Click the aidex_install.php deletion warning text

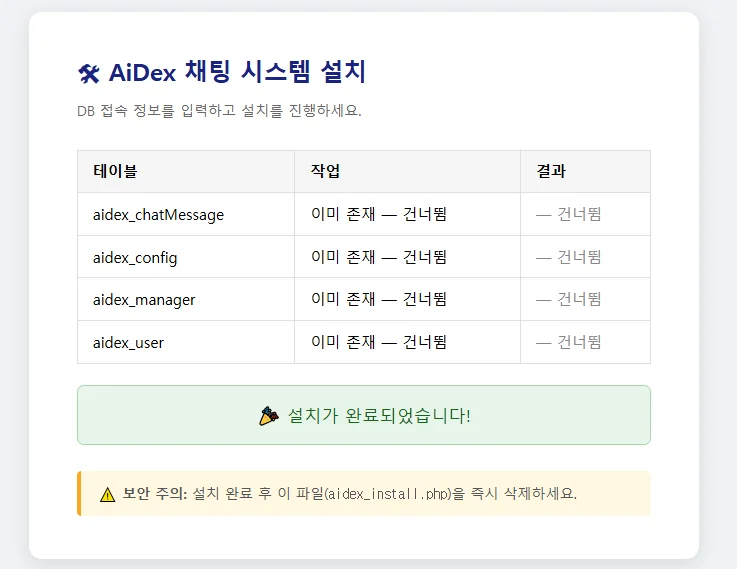coord(385,494)
